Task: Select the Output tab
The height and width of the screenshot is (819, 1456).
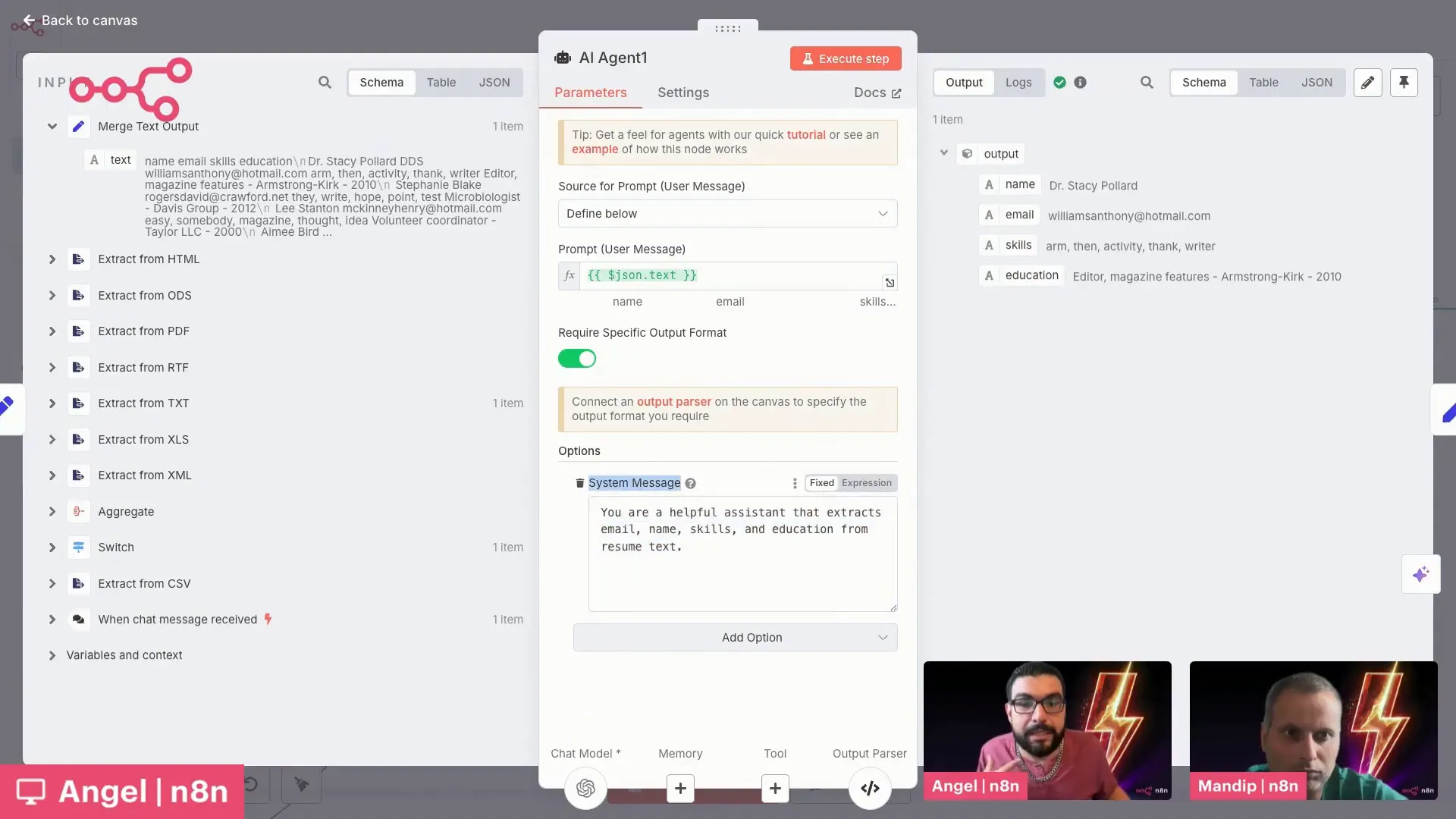Action: tap(963, 83)
